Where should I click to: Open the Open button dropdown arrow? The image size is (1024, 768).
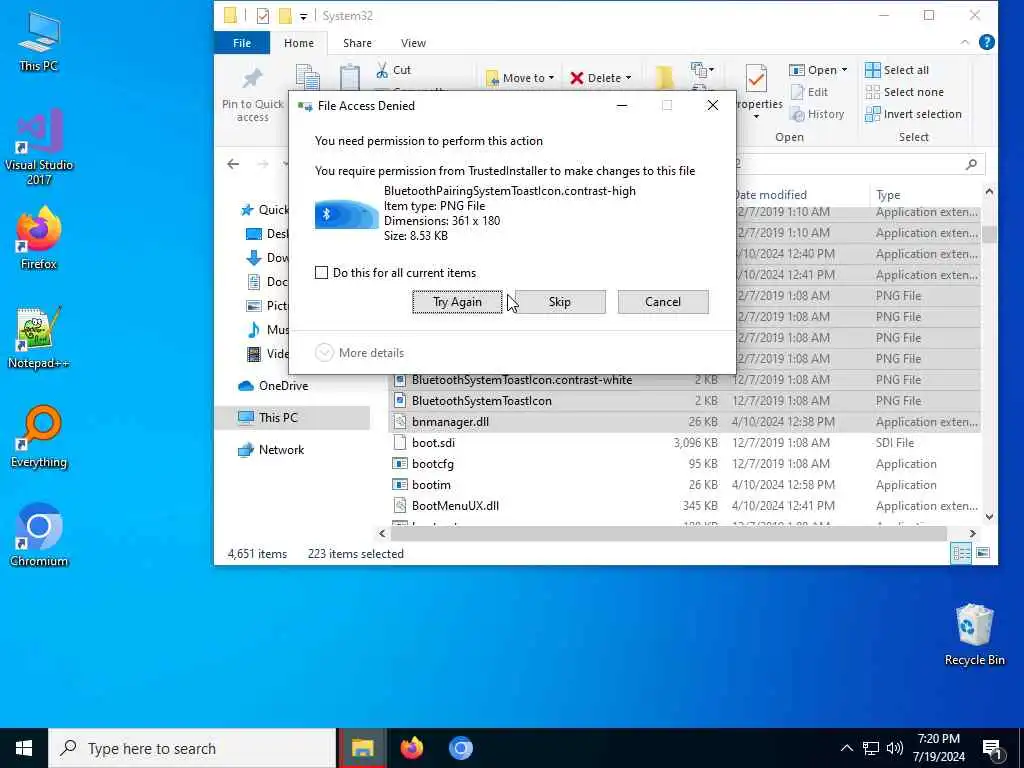[844, 69]
